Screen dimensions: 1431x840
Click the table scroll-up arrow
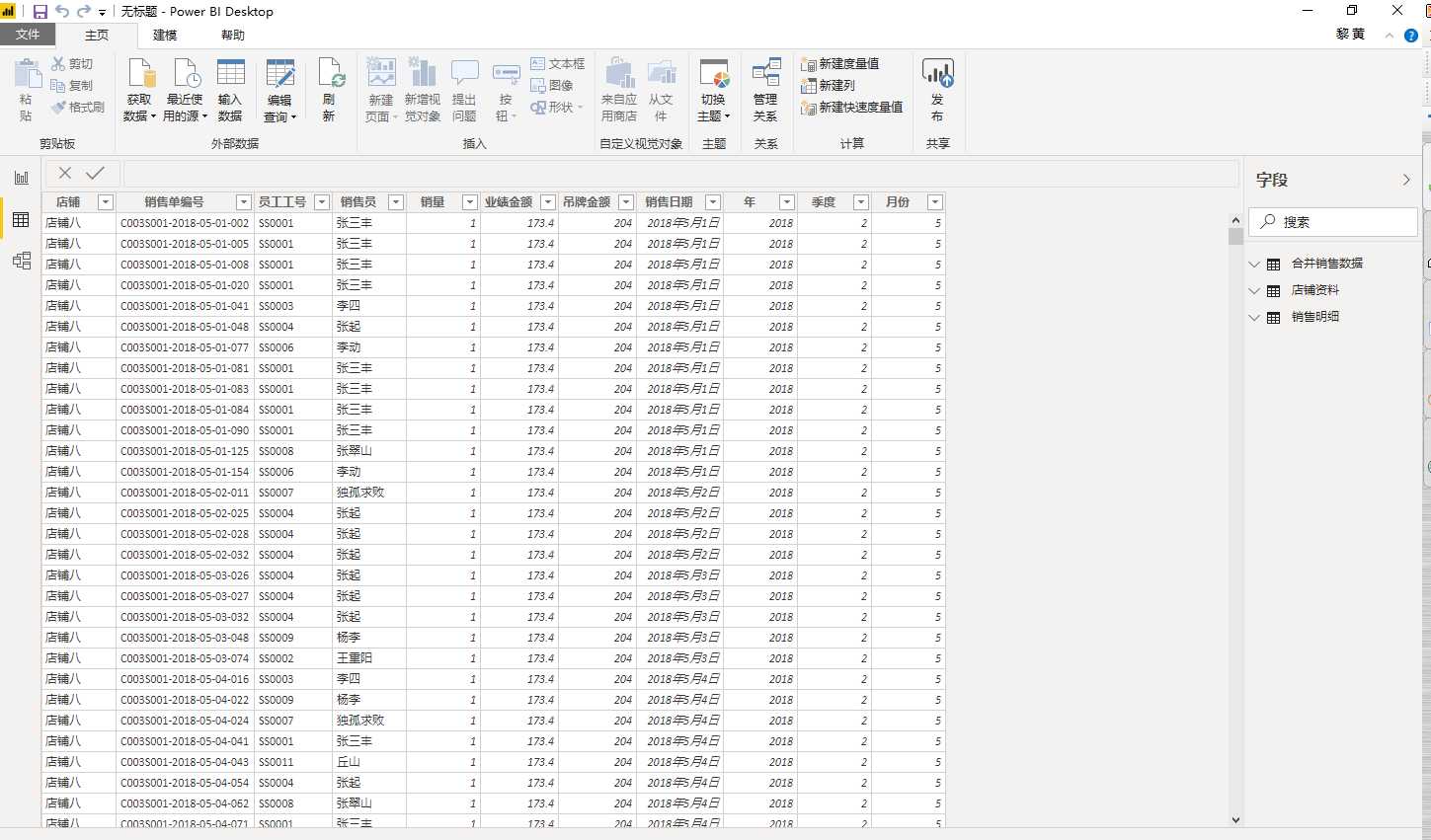coord(1235,220)
